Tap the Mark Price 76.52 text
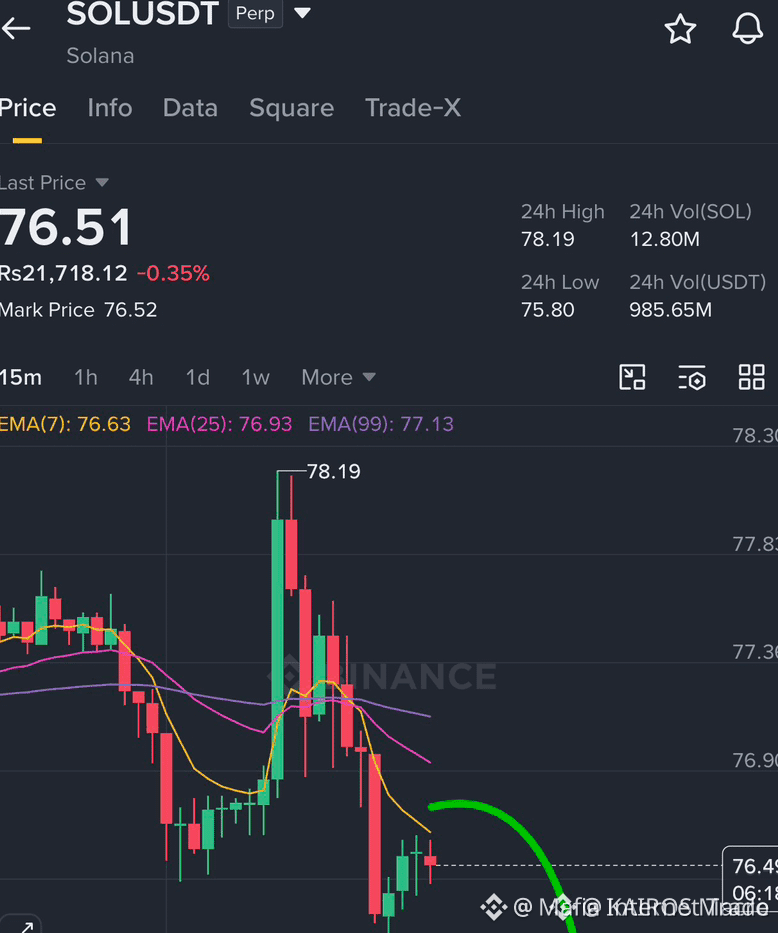Viewport: 778px width, 933px height. coord(79,310)
